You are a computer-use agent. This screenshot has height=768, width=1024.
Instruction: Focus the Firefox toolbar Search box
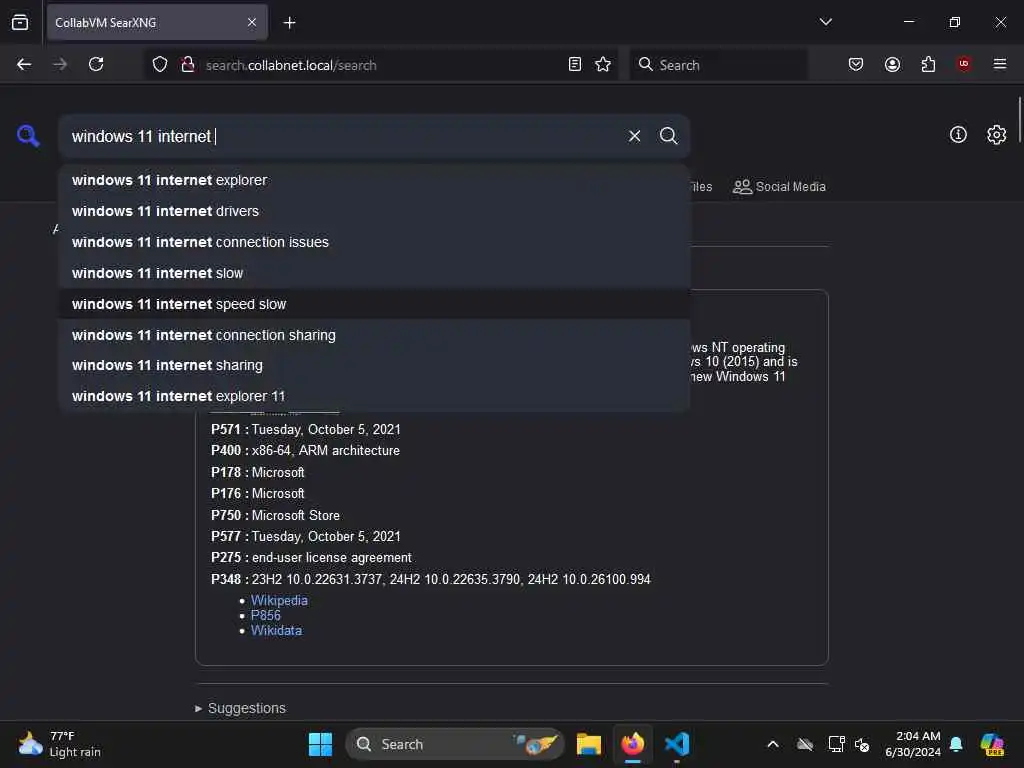pyautogui.click(x=718, y=65)
